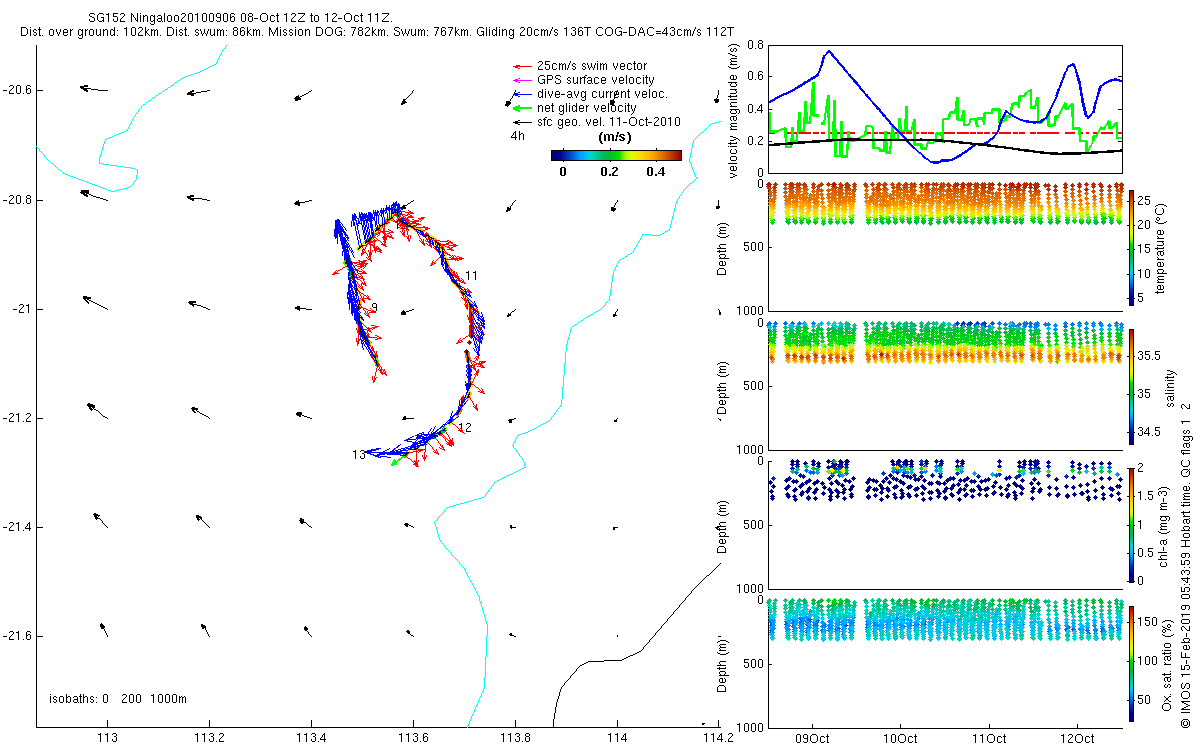Click the '(m/s)' colorbar heading
Screen dimensions: 1200x750
tap(614, 137)
